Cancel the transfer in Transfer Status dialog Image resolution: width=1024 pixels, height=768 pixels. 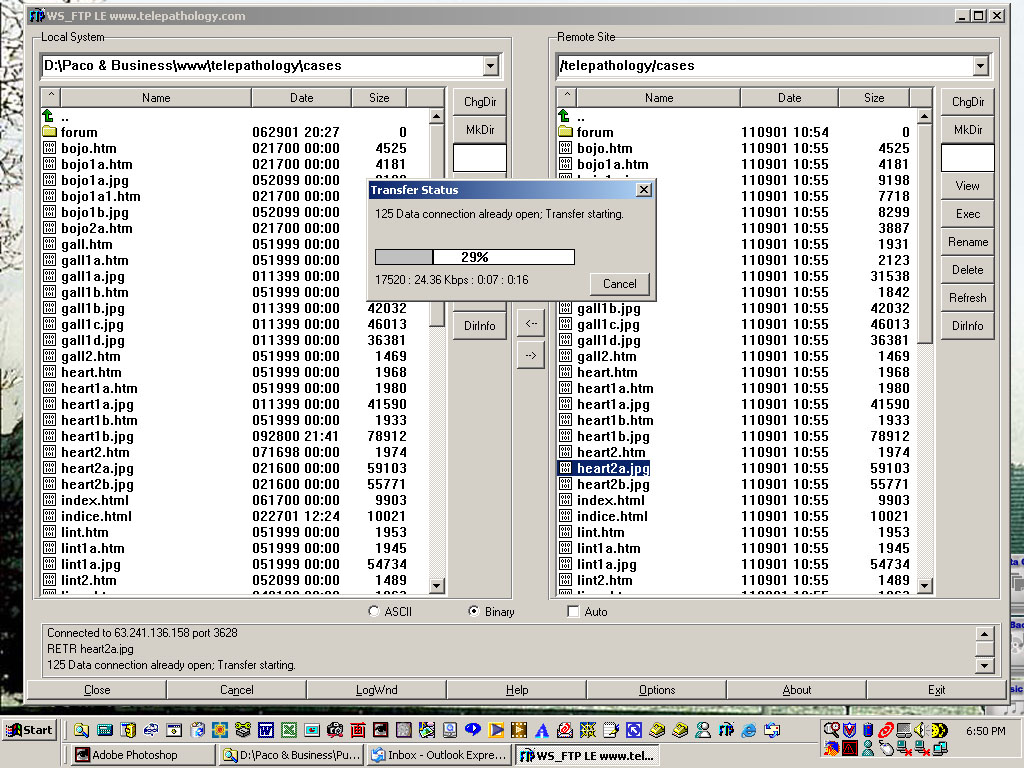tap(619, 283)
